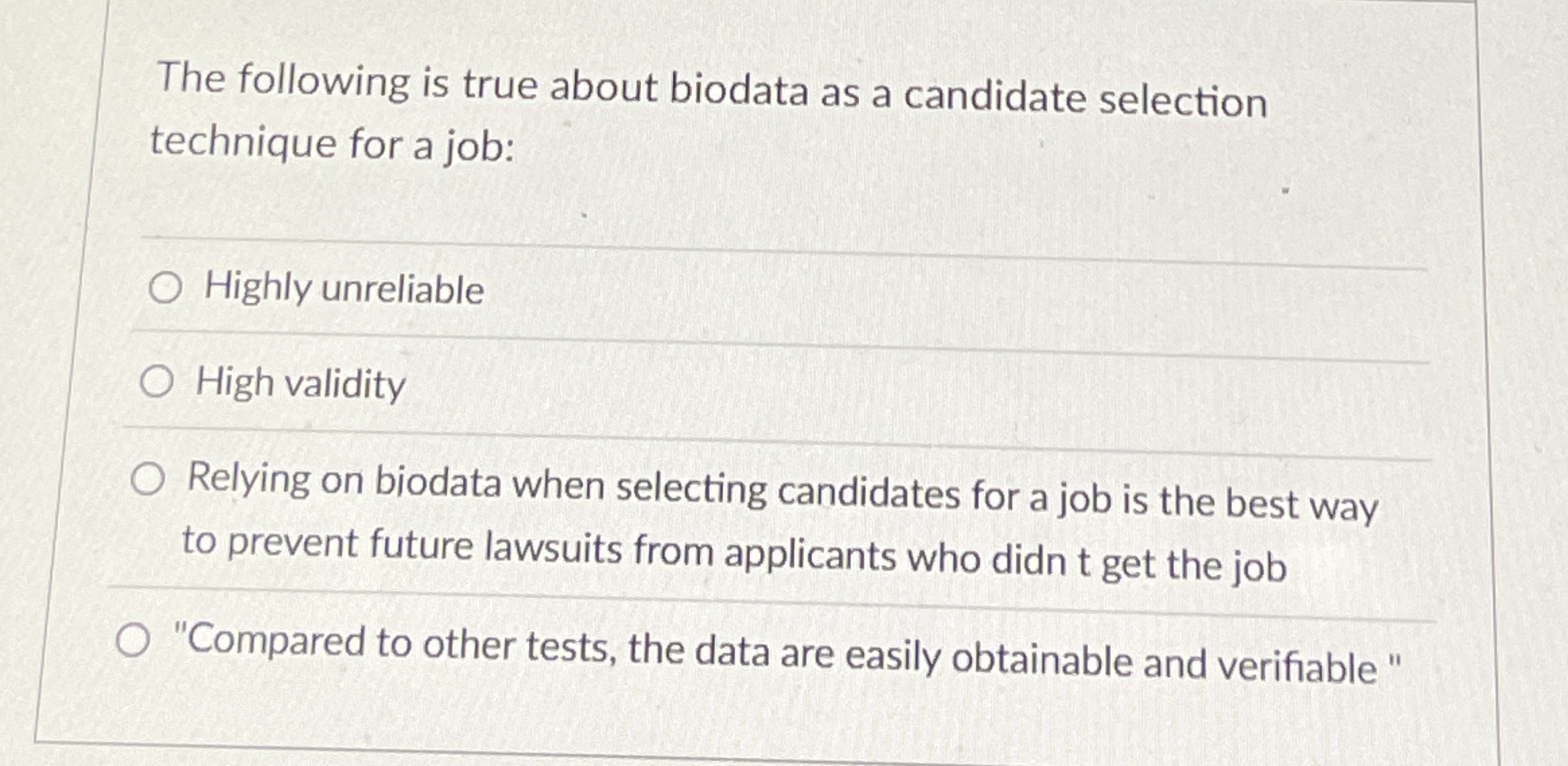The width and height of the screenshot is (1568, 766).
Task: Click the "High validity" answer label
Action: click(300, 383)
